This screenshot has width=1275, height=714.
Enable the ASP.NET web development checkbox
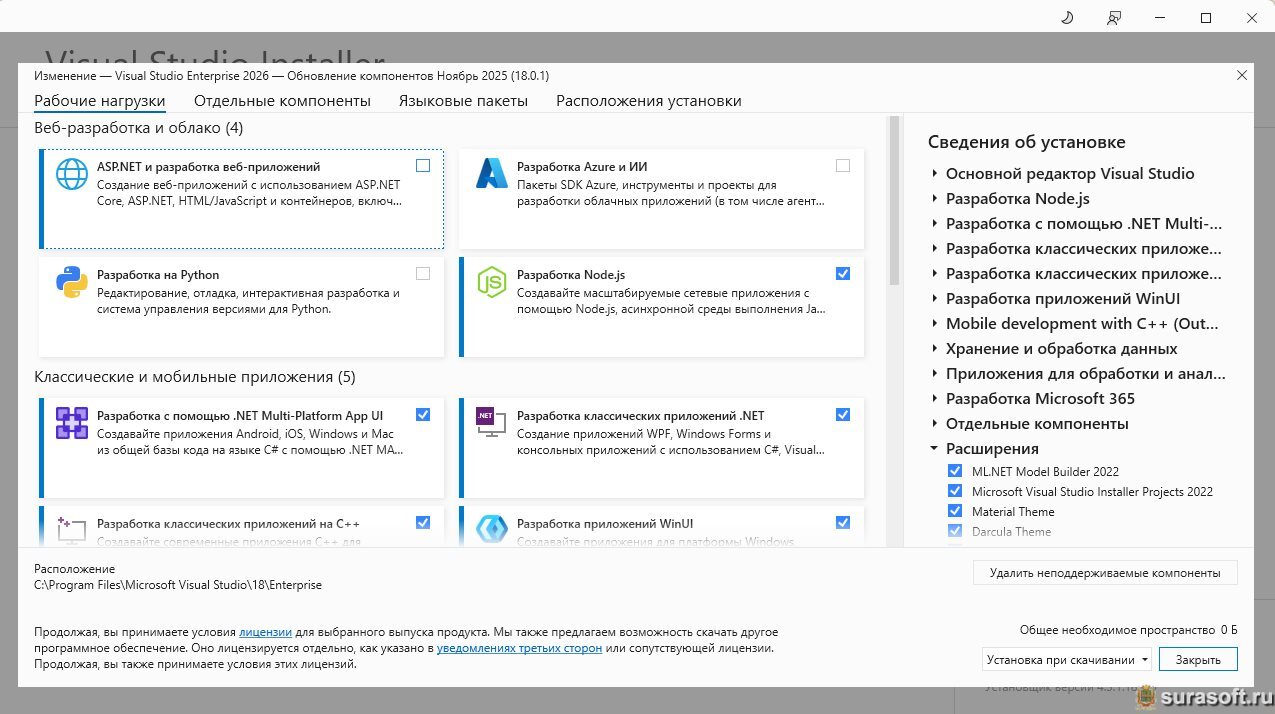point(423,166)
